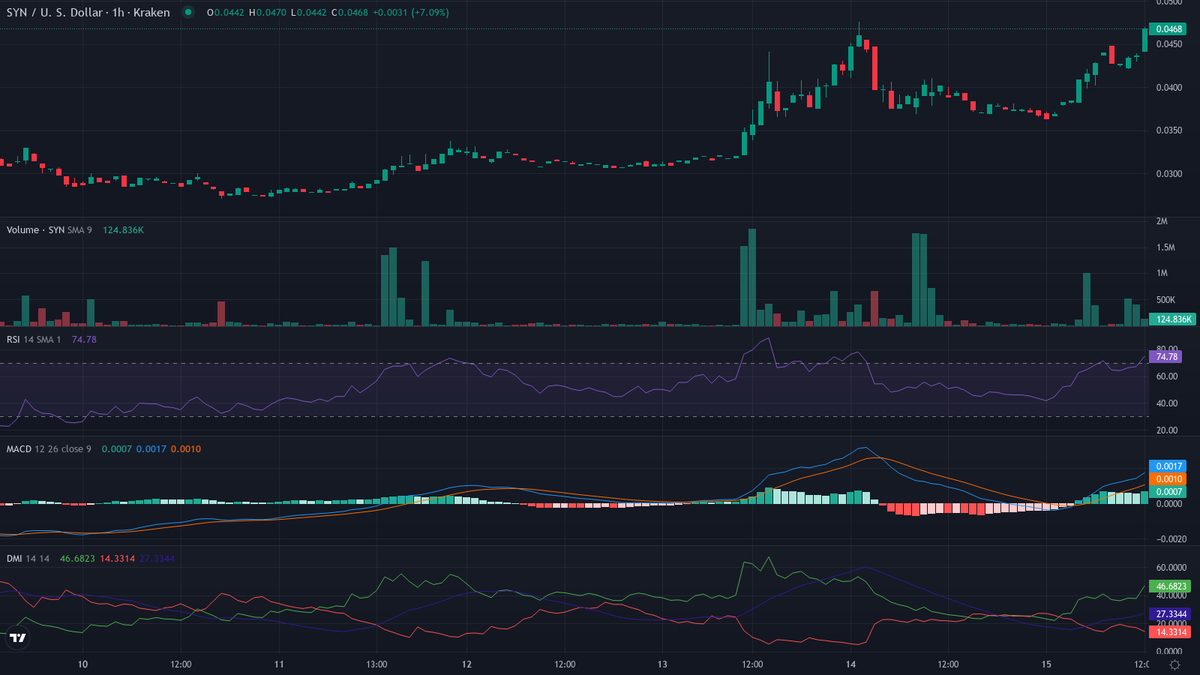The image size is (1200, 675).
Task: Select the Volume · SYN SMA 9 legend label
Action: [50, 230]
